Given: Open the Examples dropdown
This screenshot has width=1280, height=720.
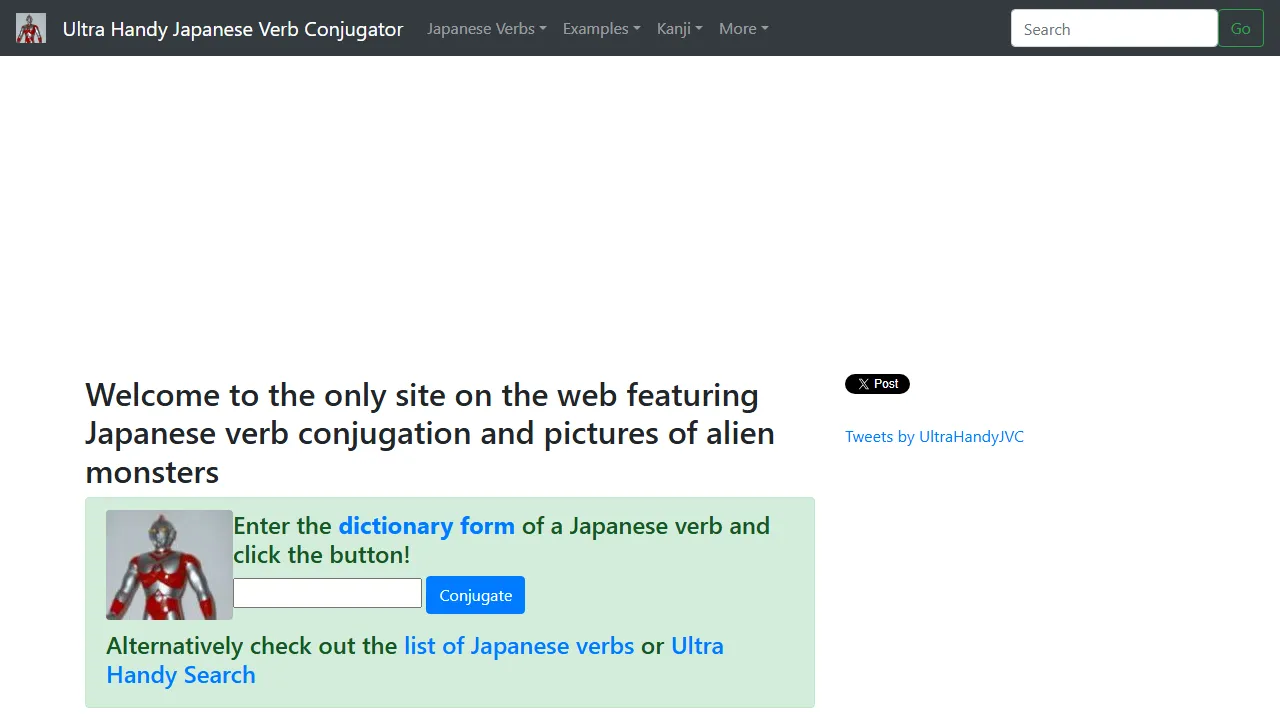Looking at the screenshot, I should (x=601, y=28).
